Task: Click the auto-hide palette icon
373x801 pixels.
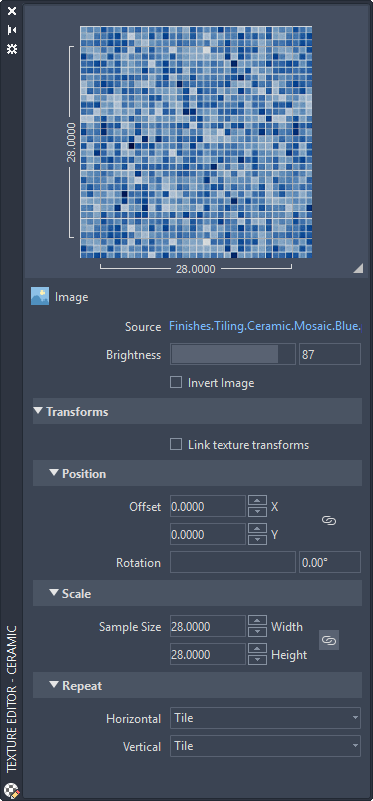Action: (x=12, y=30)
